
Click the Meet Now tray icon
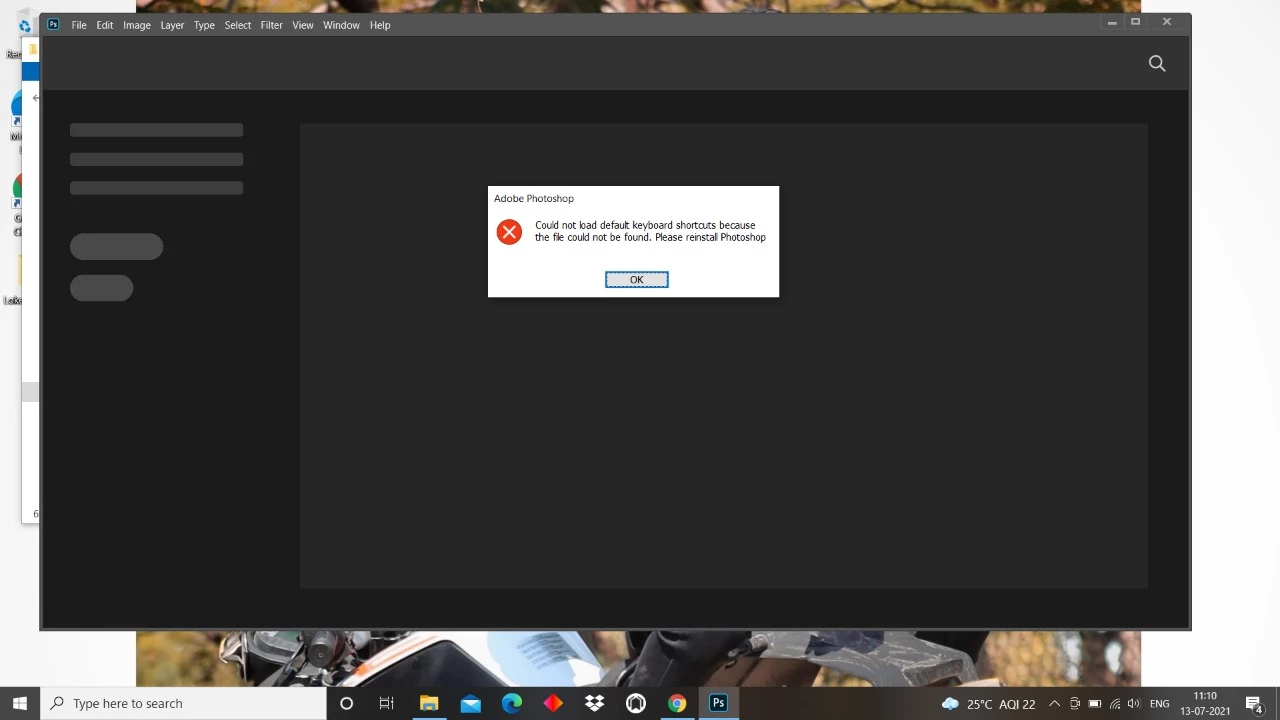tap(1075, 704)
